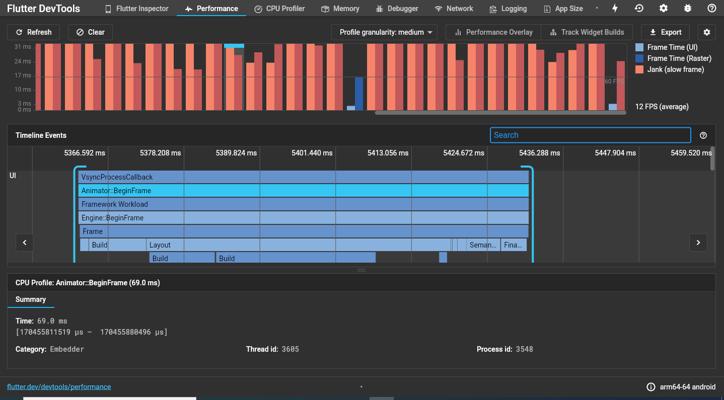The width and height of the screenshot is (724, 400).
Task: Switch to the Memory tab
Action: tap(340, 9)
